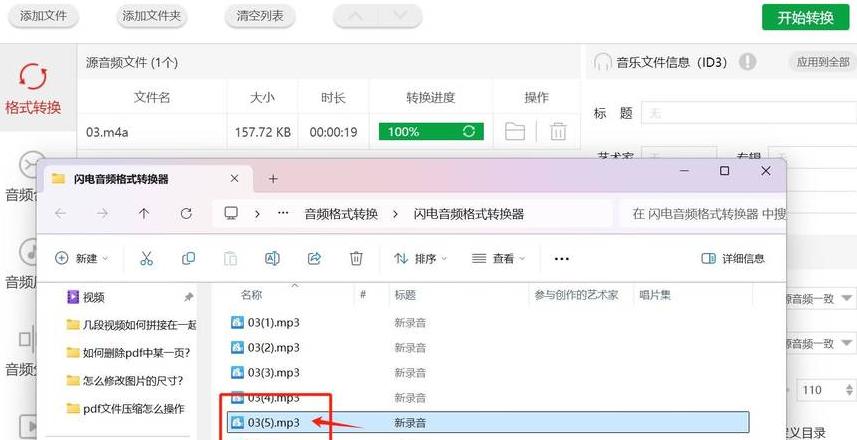857x440 pixels.
Task: Open 如何删除pdf中某一页? folder in sidebar
Action: [128, 352]
